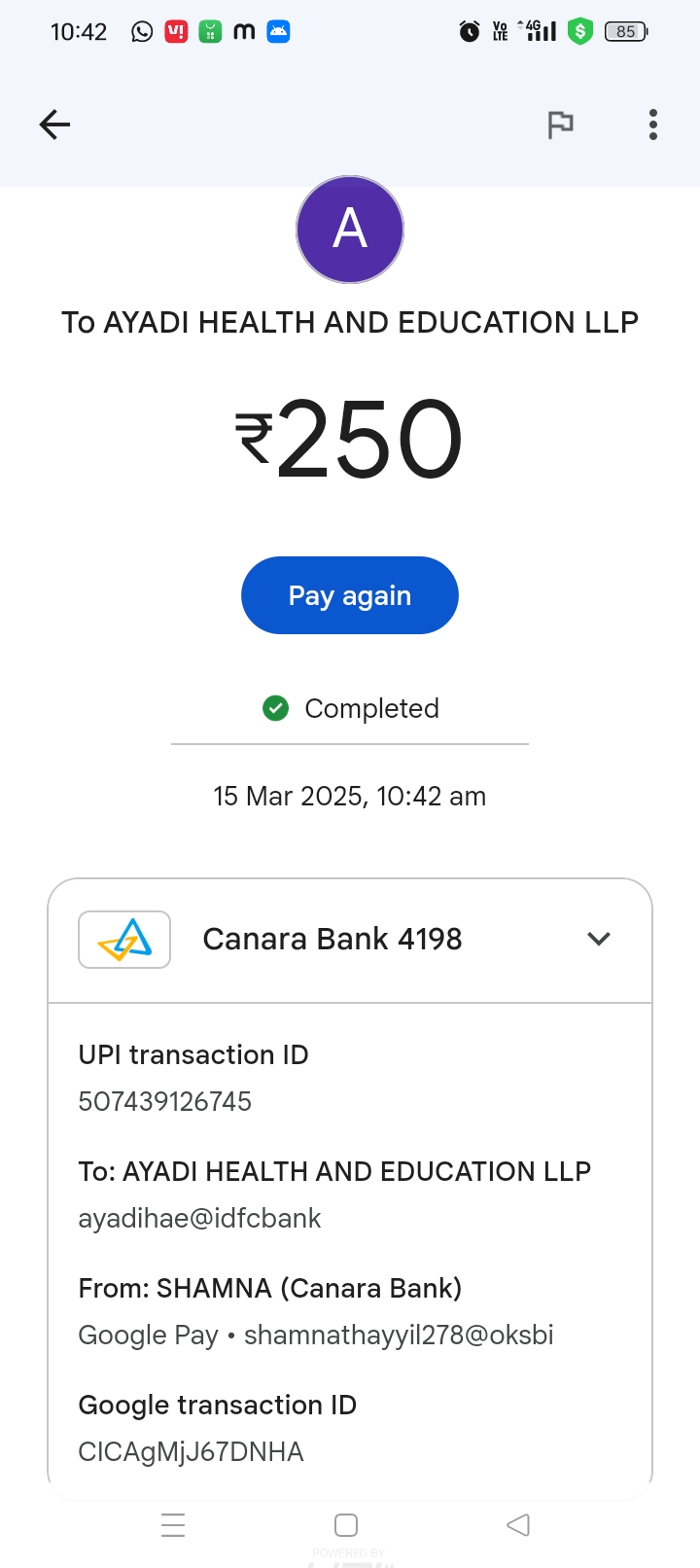Image resolution: width=700 pixels, height=1568 pixels.
Task: Tap the Canara Bank logo icon
Action: point(124,940)
